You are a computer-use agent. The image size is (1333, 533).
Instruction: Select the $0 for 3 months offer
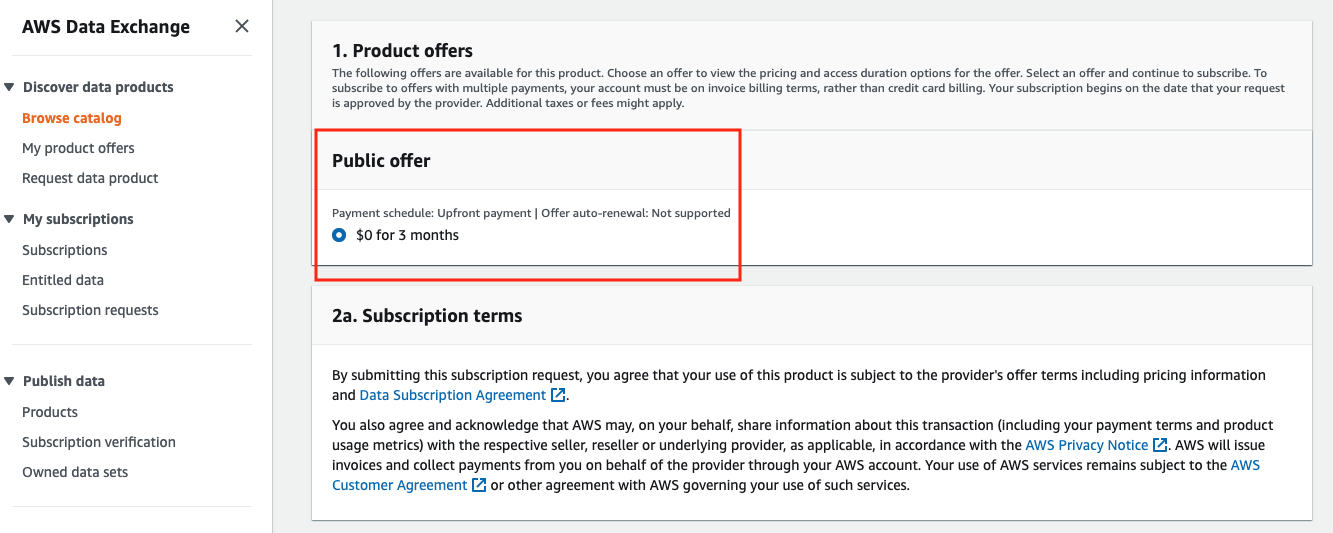[339, 235]
